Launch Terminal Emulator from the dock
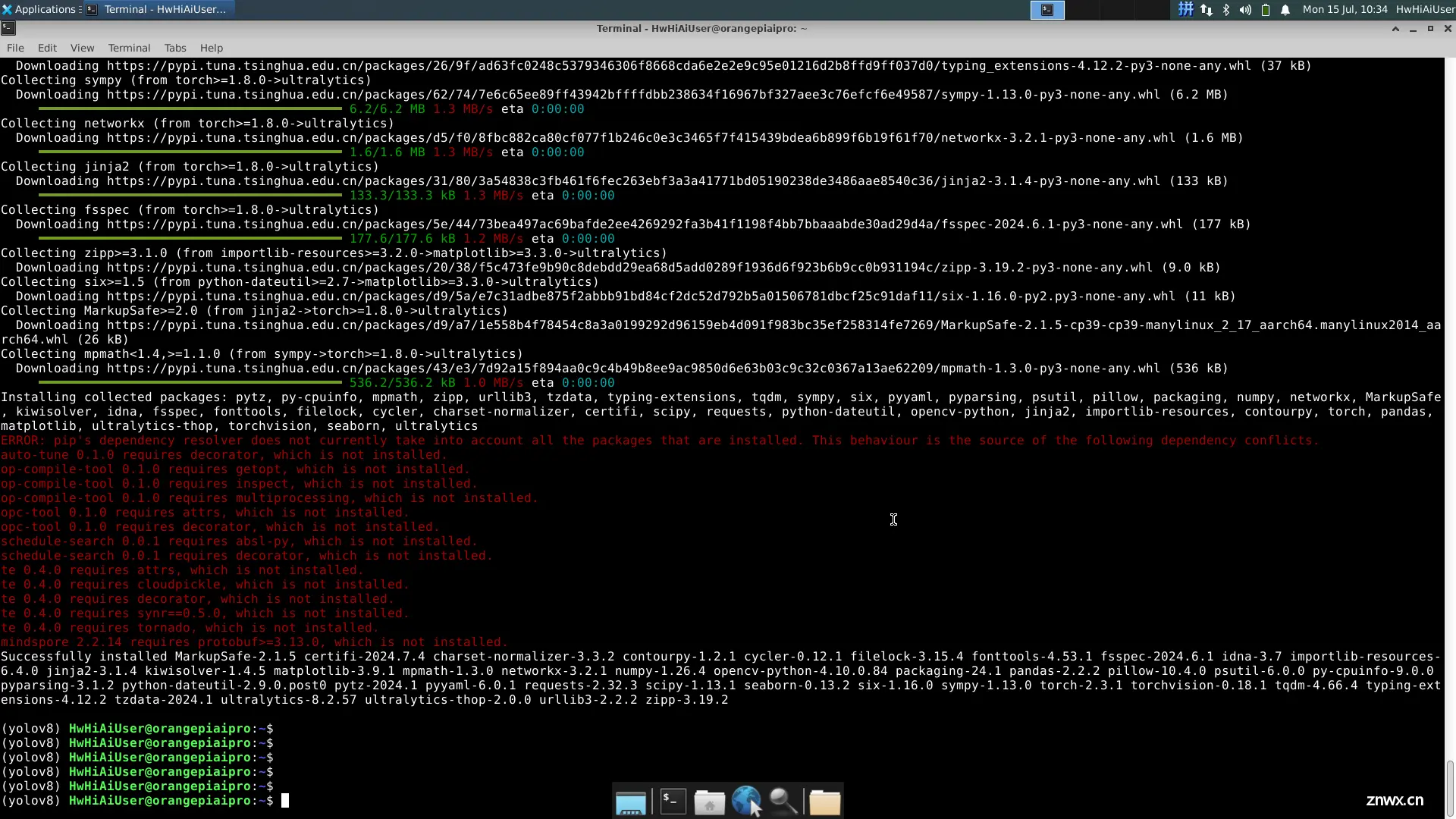The image size is (1456, 819). point(673,802)
